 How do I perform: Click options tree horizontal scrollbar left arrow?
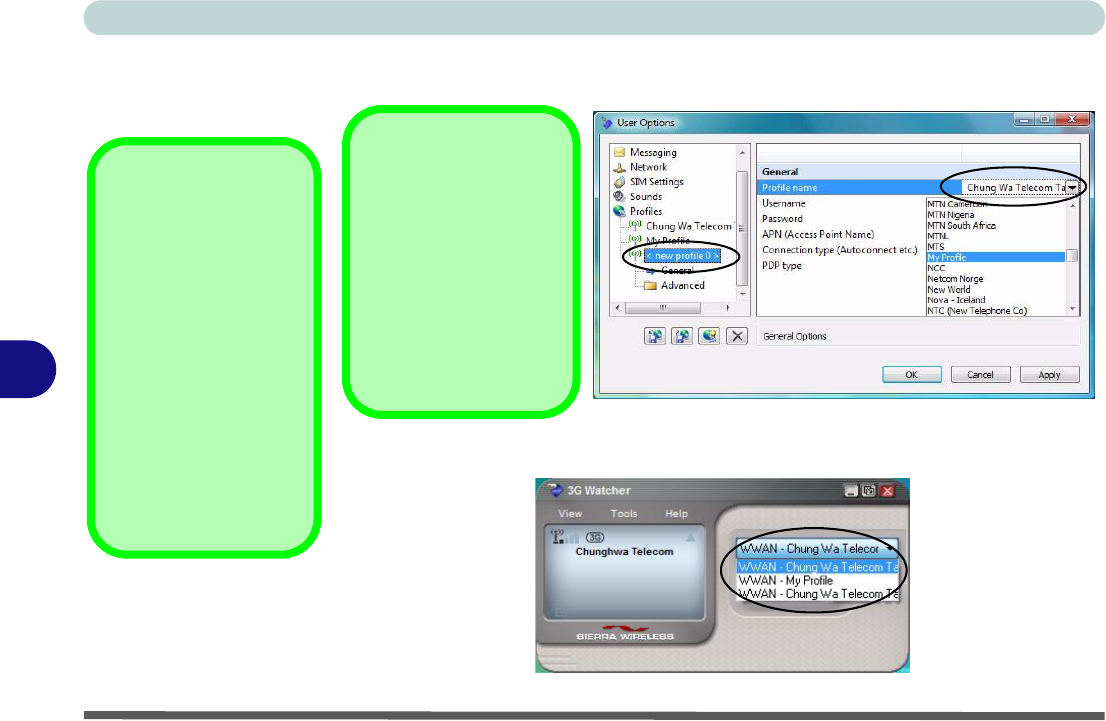tap(618, 308)
